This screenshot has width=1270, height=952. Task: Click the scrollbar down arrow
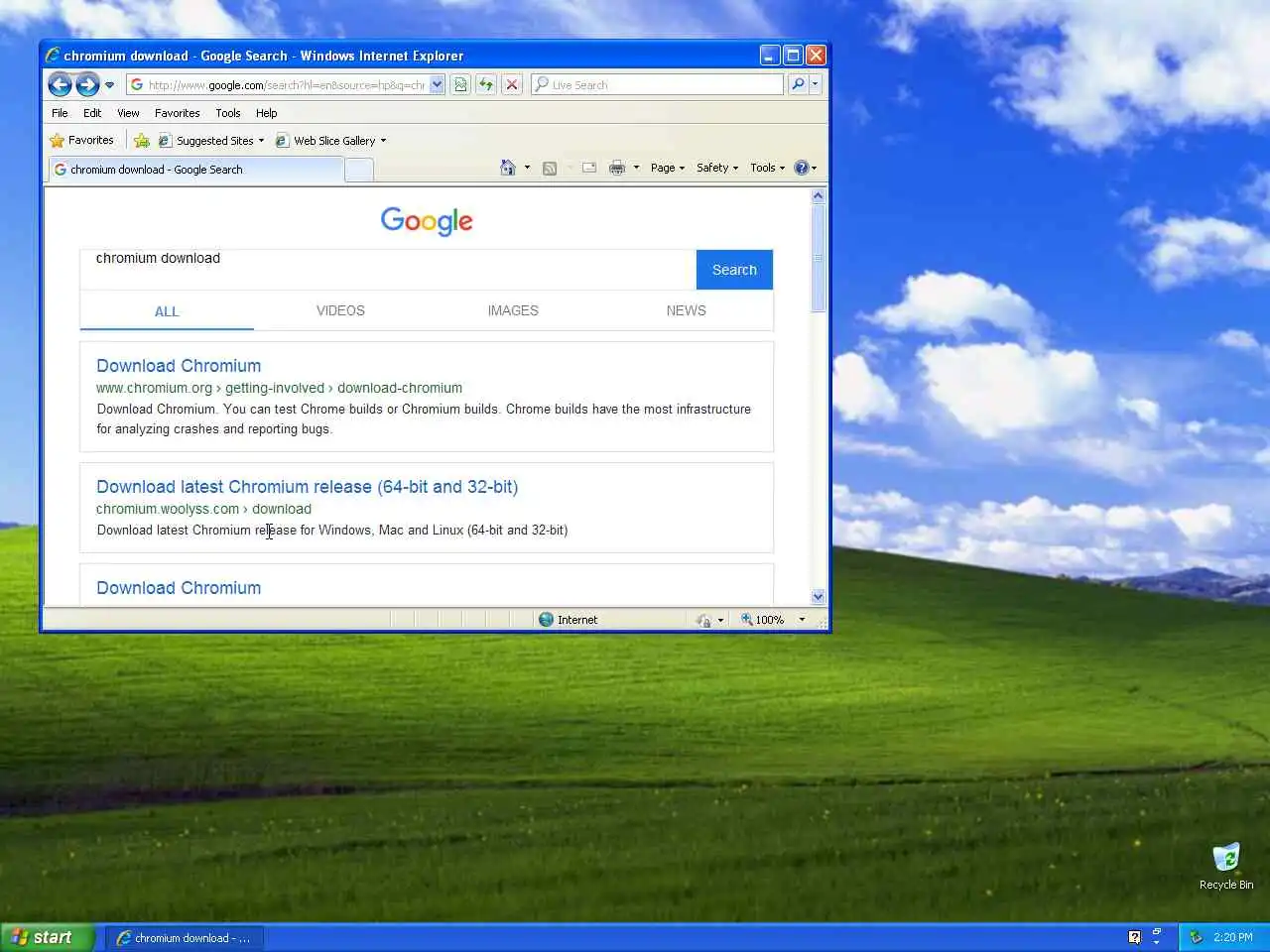pos(819,596)
